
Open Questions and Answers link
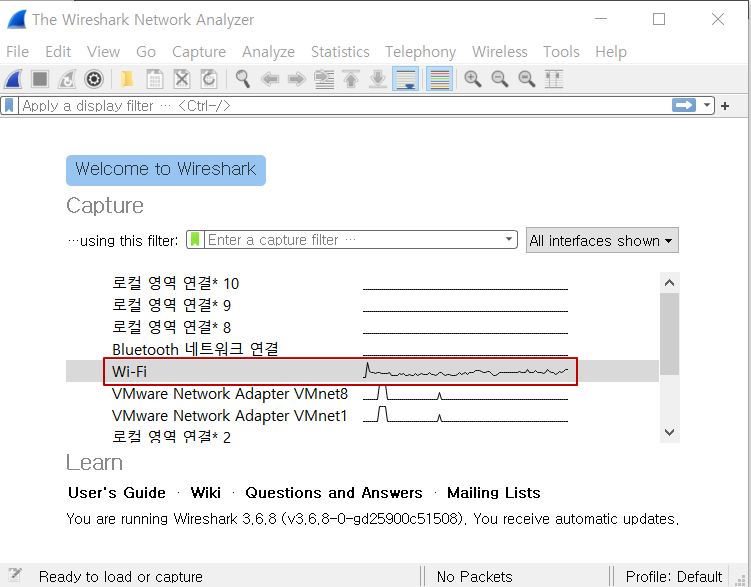tap(334, 493)
